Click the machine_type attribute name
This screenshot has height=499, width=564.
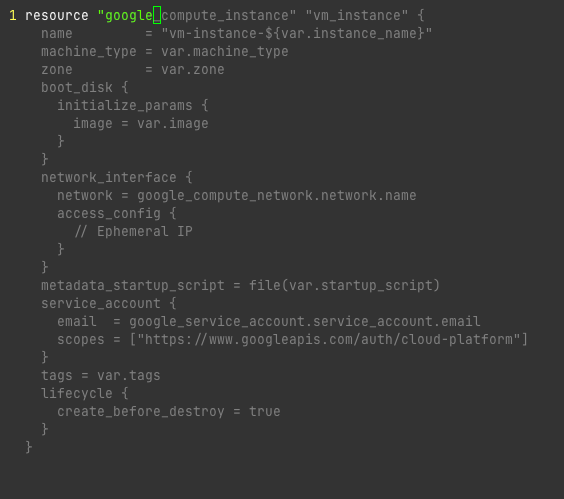tap(88, 51)
